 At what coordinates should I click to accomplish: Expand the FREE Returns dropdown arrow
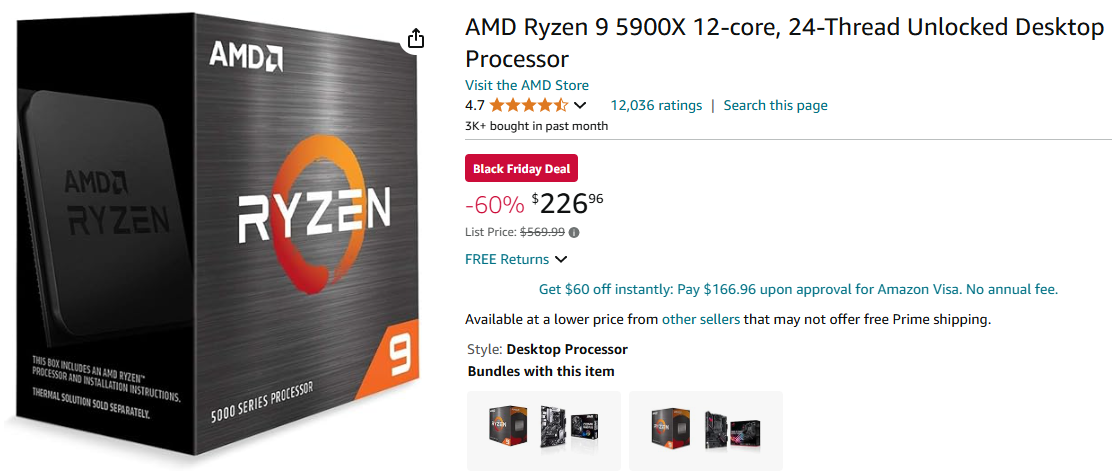(x=561, y=260)
